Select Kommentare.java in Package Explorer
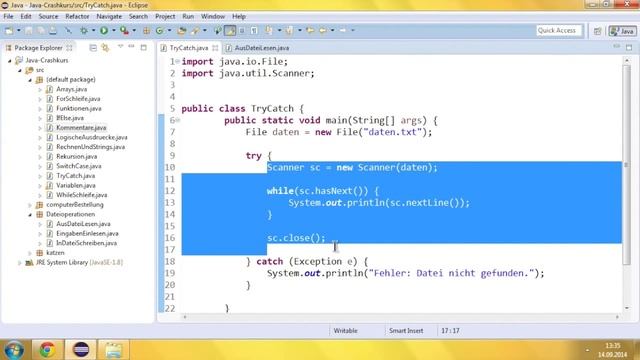640x360 pixels. pos(81,128)
